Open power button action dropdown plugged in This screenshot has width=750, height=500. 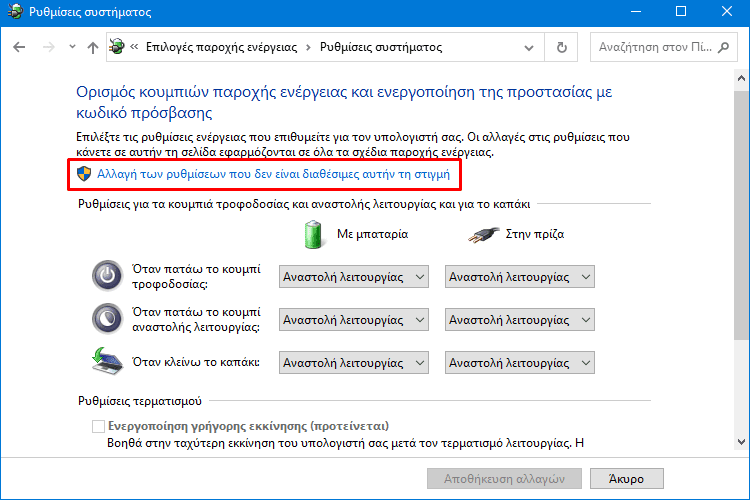[x=520, y=277]
